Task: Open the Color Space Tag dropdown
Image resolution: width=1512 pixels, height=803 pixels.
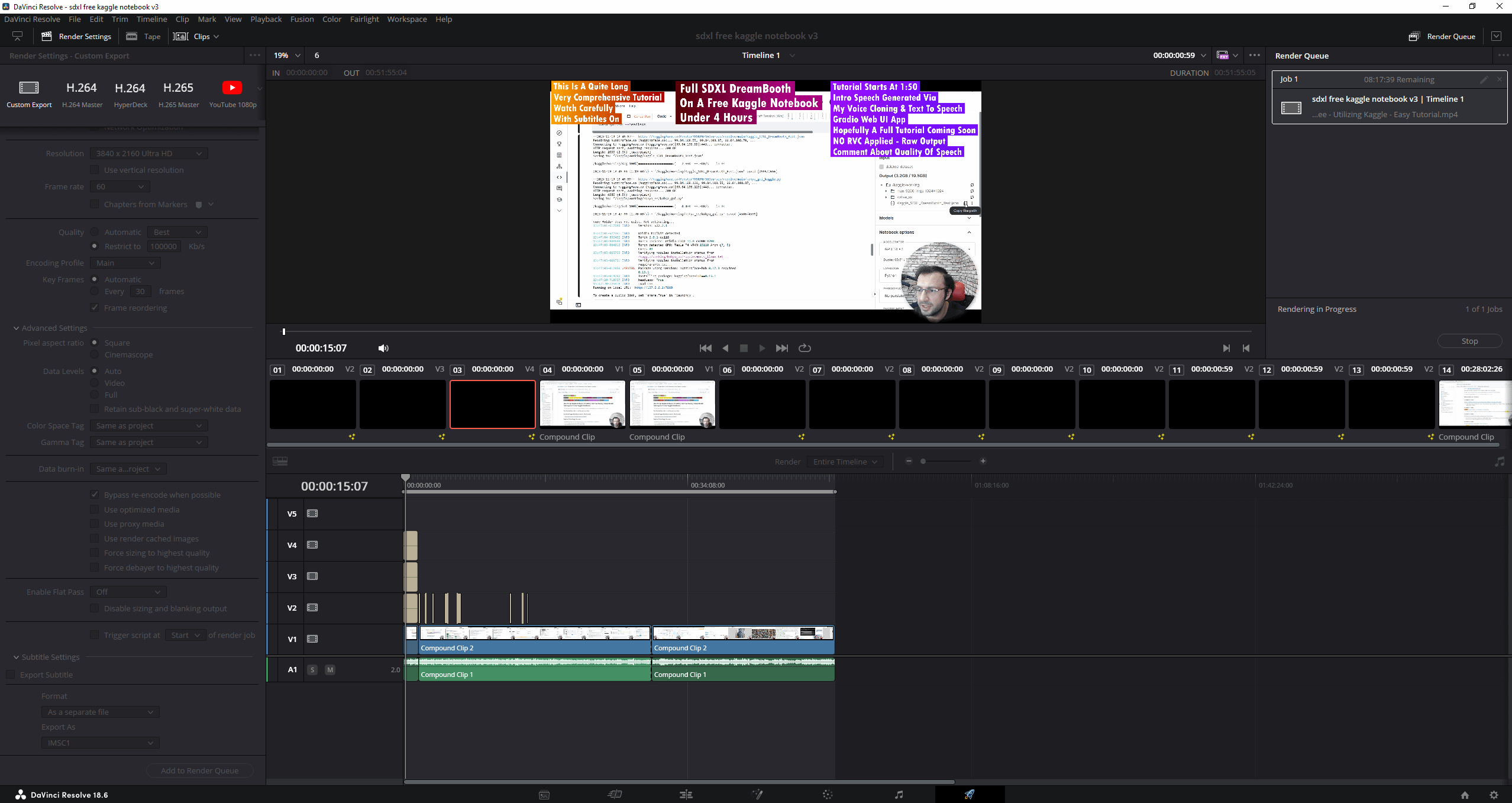Action: tap(148, 425)
